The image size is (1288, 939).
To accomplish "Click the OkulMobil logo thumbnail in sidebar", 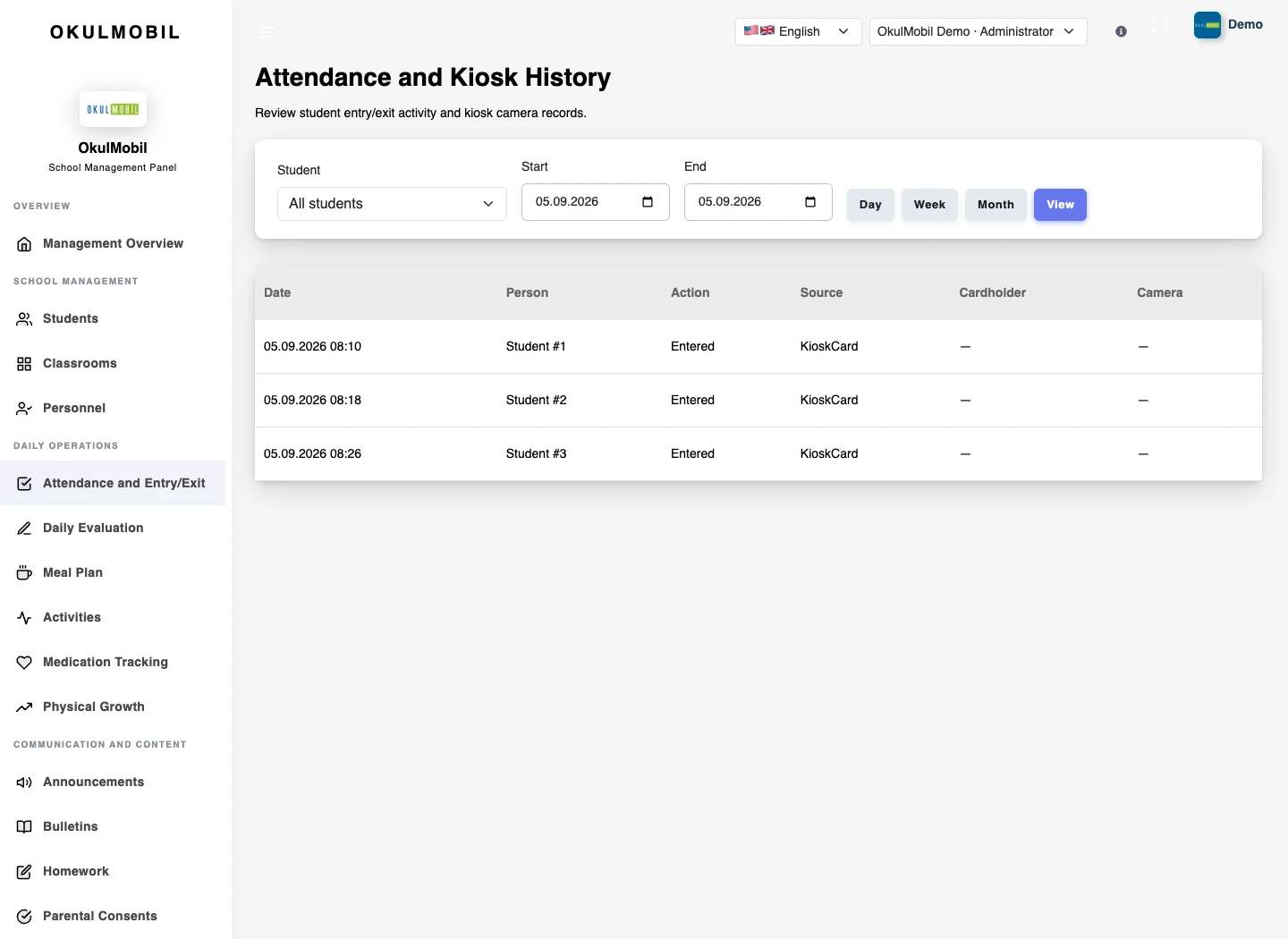I will point(113,109).
